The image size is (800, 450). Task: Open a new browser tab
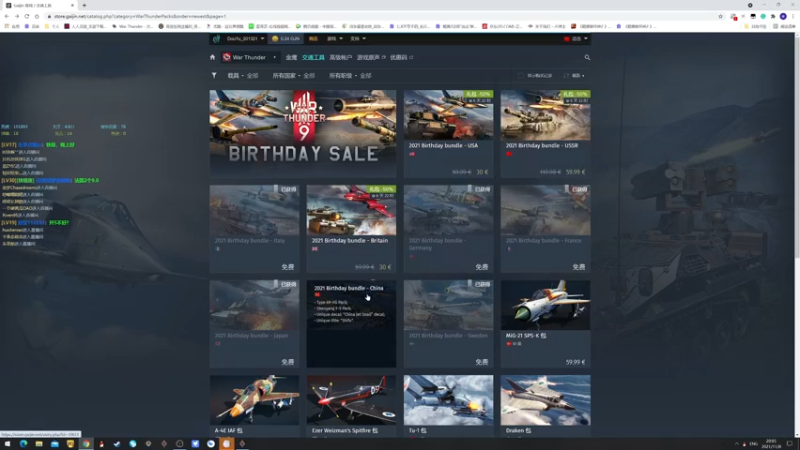click(84, 5)
